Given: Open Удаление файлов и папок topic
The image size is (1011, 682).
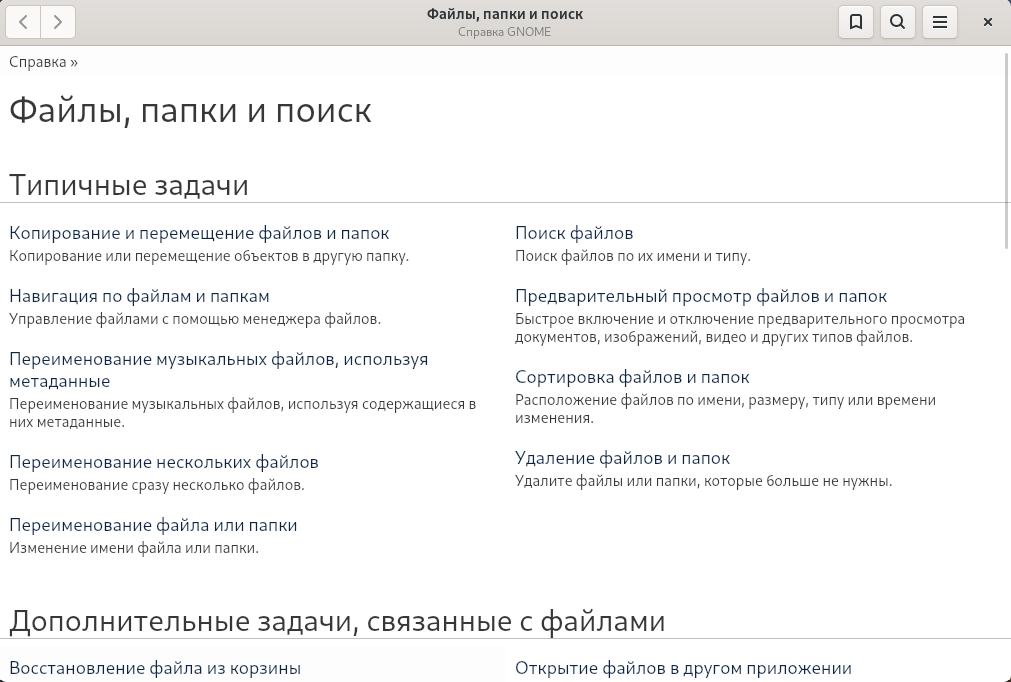Looking at the screenshot, I should pos(622,458).
